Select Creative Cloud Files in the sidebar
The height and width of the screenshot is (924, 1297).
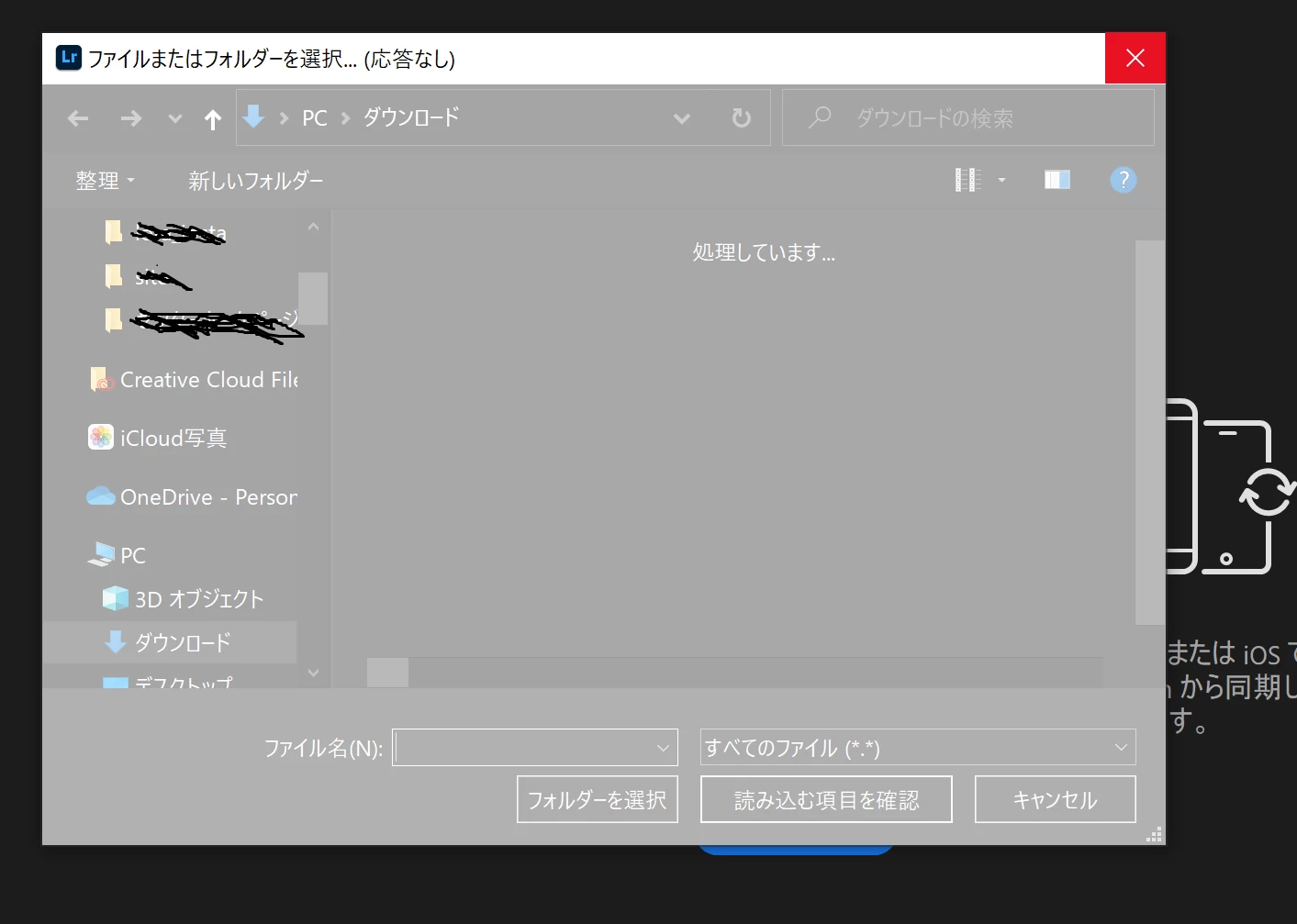click(193, 380)
